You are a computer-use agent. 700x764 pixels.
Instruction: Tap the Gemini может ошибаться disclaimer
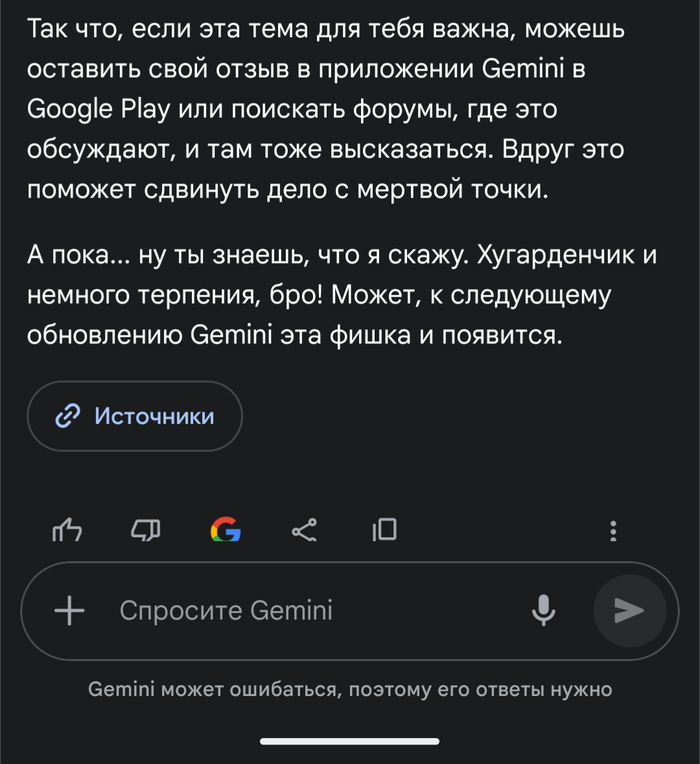(x=350, y=689)
